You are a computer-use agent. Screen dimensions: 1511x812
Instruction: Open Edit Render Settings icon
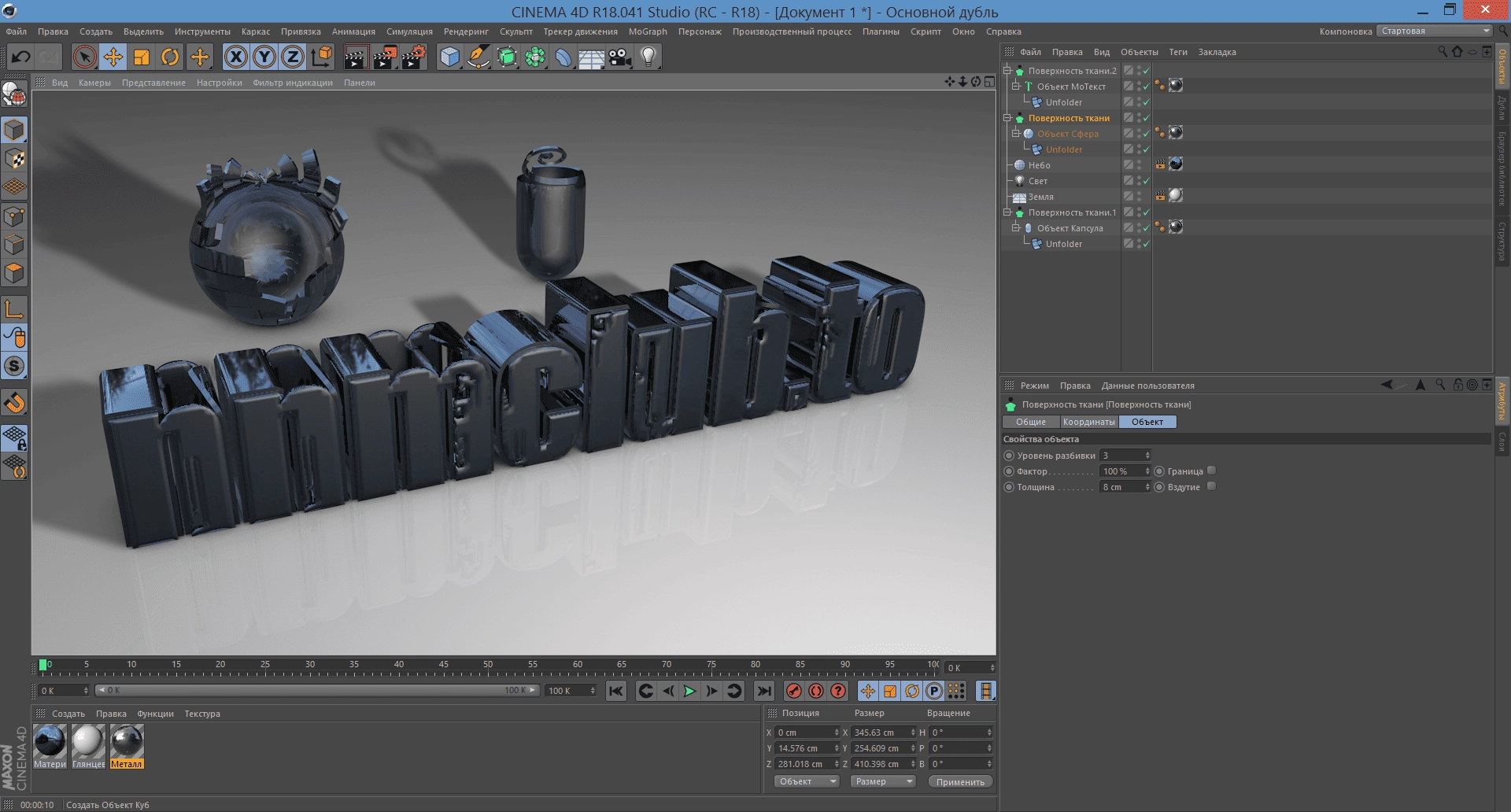[x=413, y=57]
